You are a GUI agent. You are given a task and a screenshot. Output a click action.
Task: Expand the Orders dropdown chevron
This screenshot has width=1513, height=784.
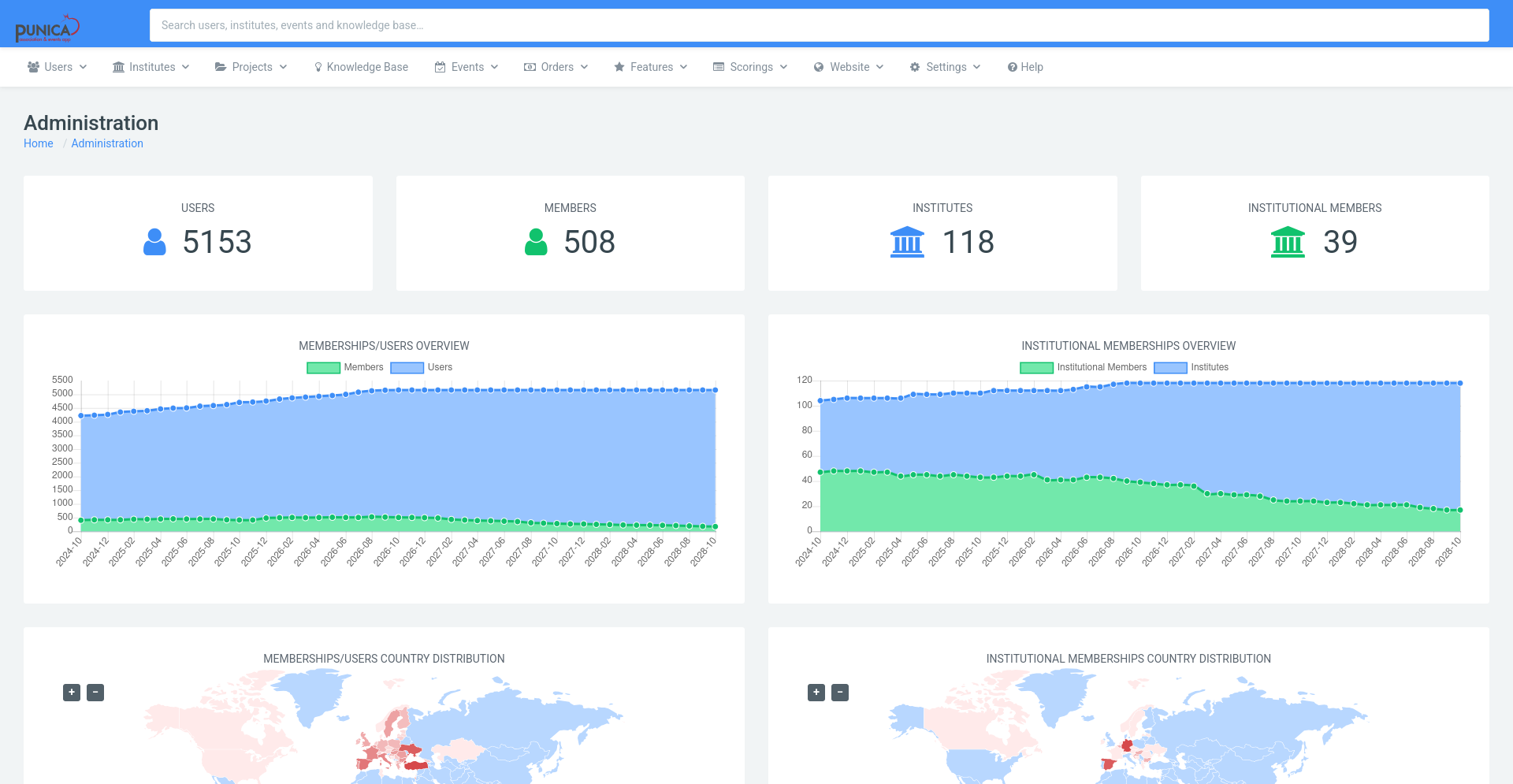pyautogui.click(x=585, y=67)
